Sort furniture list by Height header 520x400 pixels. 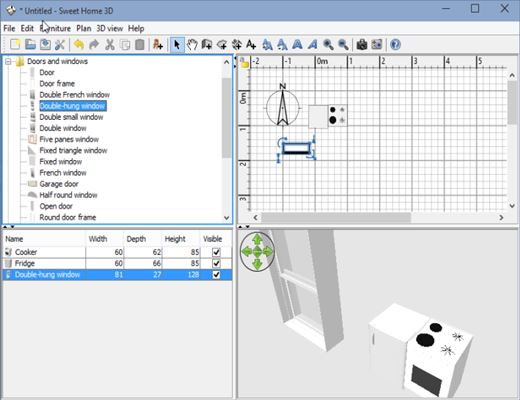(x=181, y=239)
